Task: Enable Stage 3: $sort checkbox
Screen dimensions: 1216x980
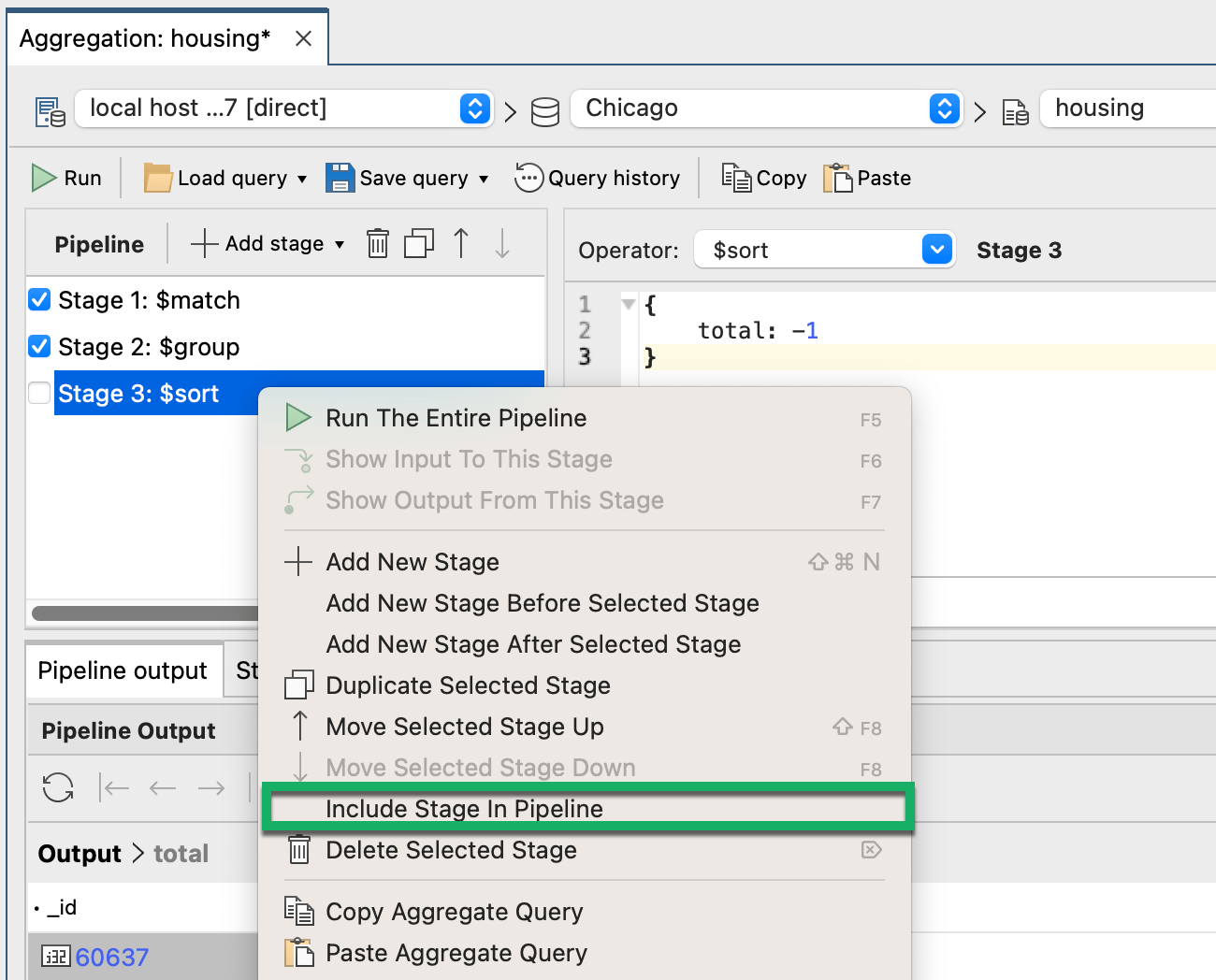Action: coord(38,393)
